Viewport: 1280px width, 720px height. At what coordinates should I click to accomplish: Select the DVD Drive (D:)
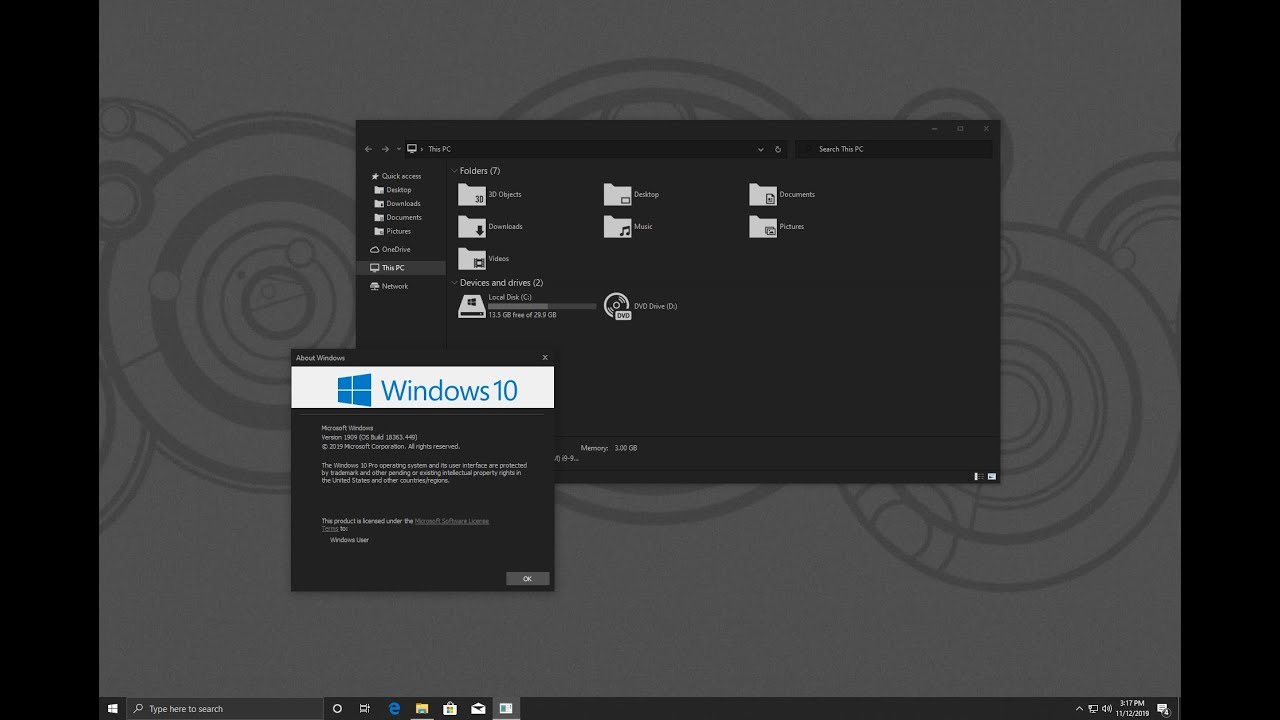click(x=641, y=306)
